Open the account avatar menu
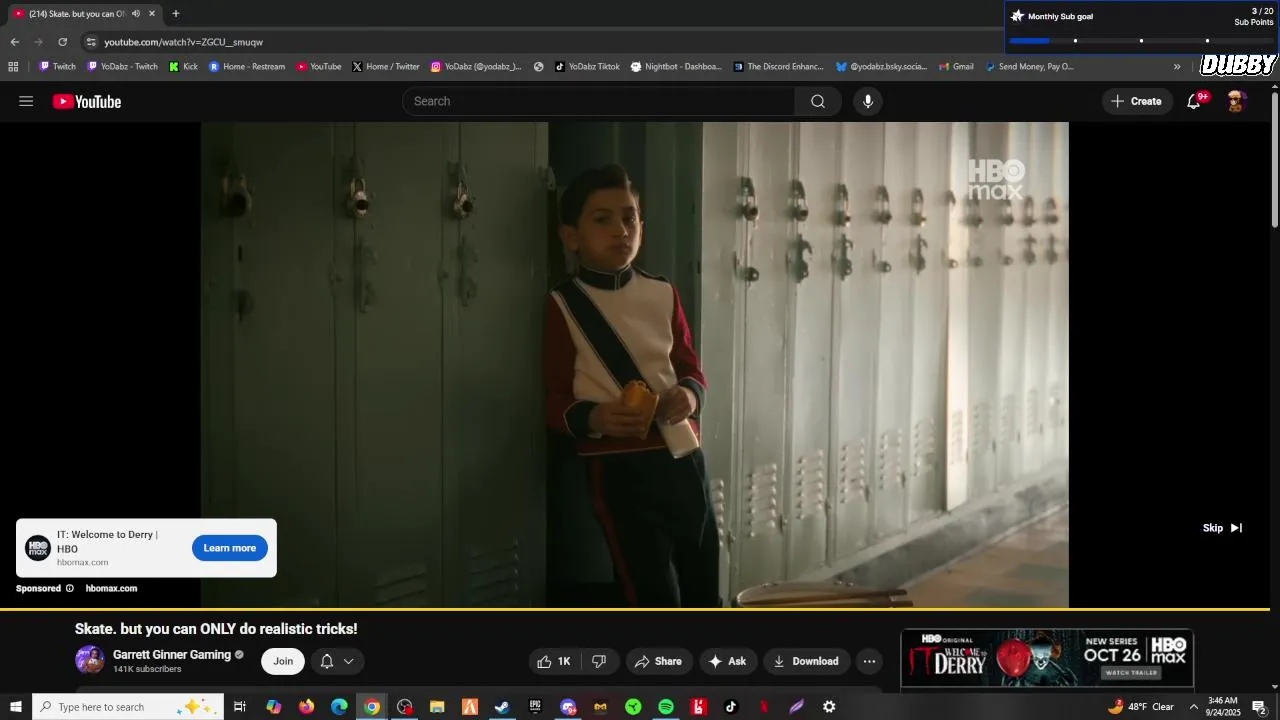This screenshot has height=720, width=1280. [1236, 101]
